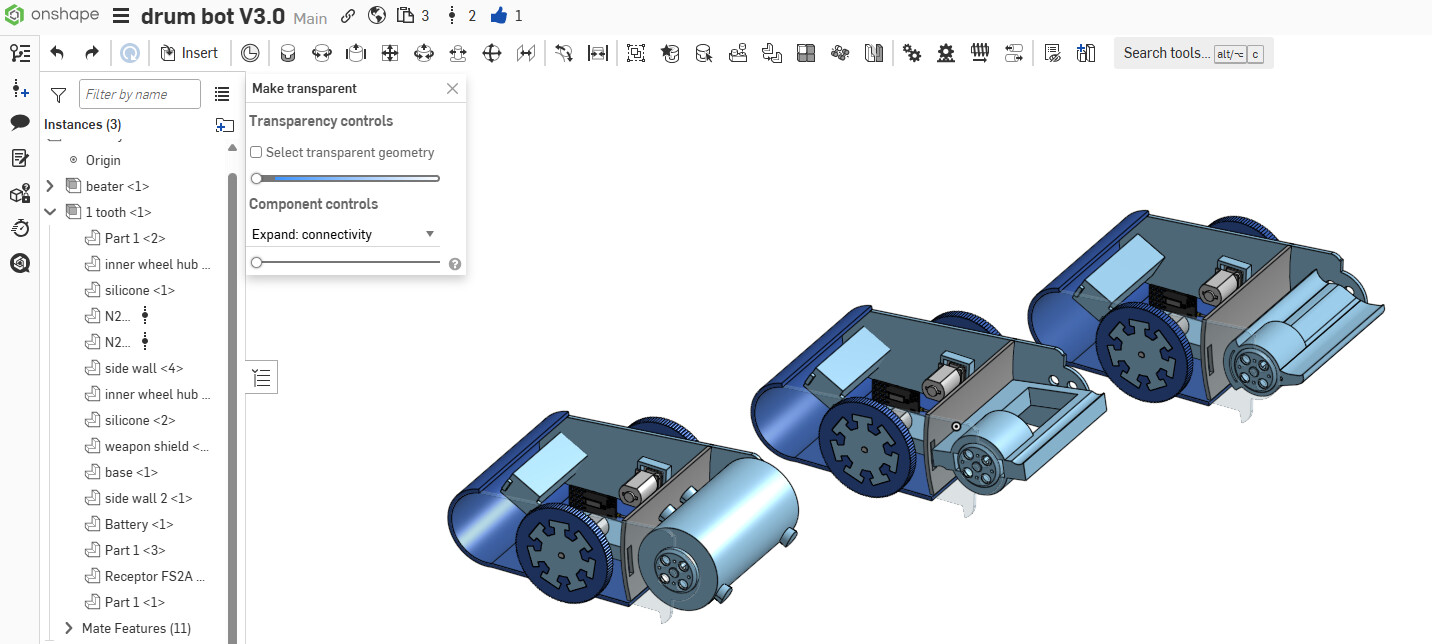Click the Redo arrow in the toolbar

[91, 53]
